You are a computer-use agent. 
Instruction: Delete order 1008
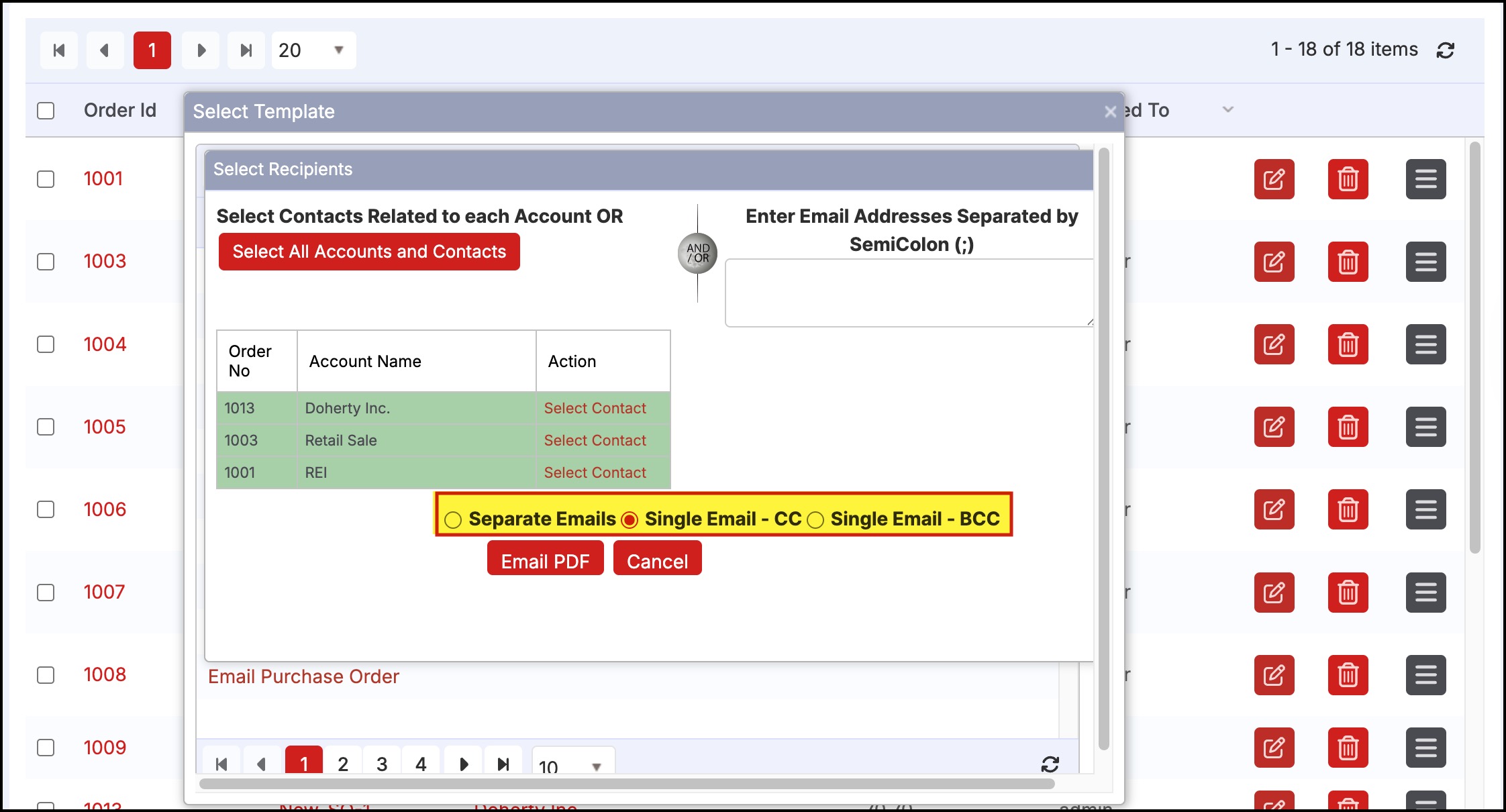click(x=1348, y=675)
